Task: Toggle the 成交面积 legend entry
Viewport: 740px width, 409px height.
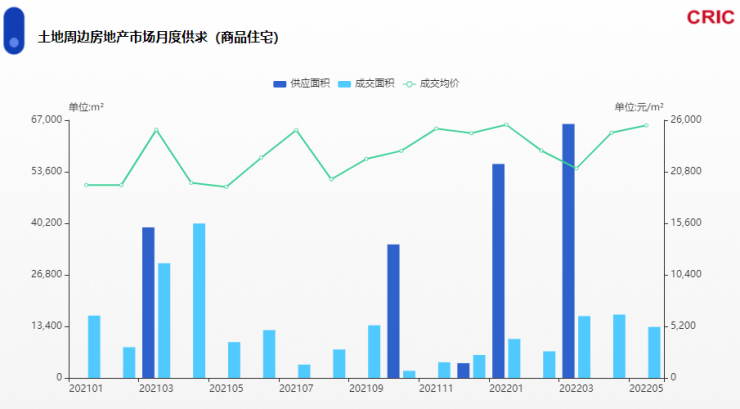Action: coord(366,83)
